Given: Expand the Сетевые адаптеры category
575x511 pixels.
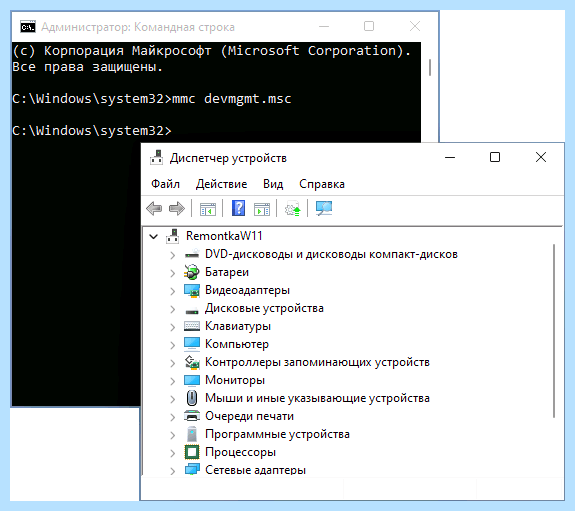Looking at the screenshot, I should tap(172, 471).
